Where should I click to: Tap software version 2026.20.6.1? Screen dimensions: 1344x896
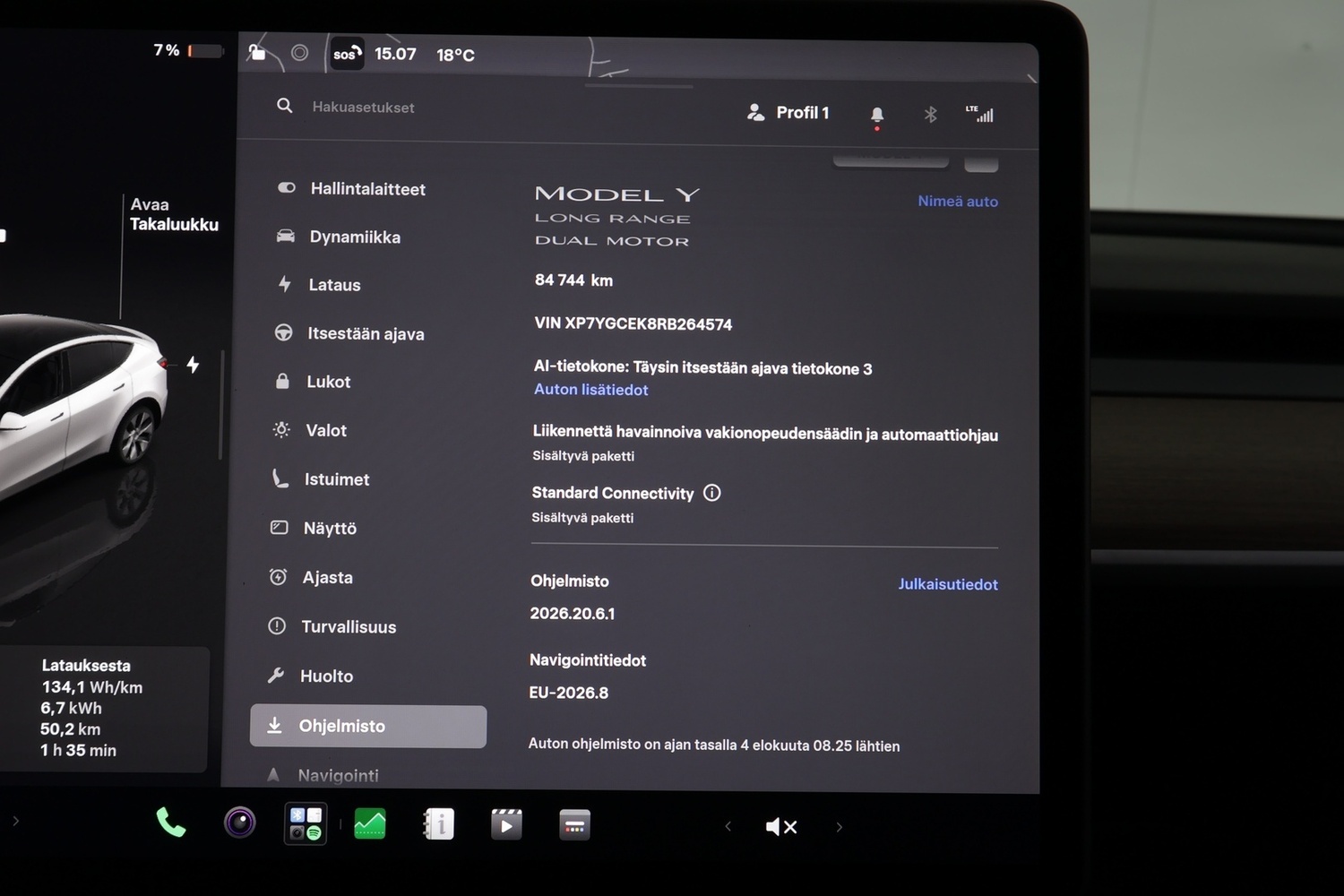(573, 614)
